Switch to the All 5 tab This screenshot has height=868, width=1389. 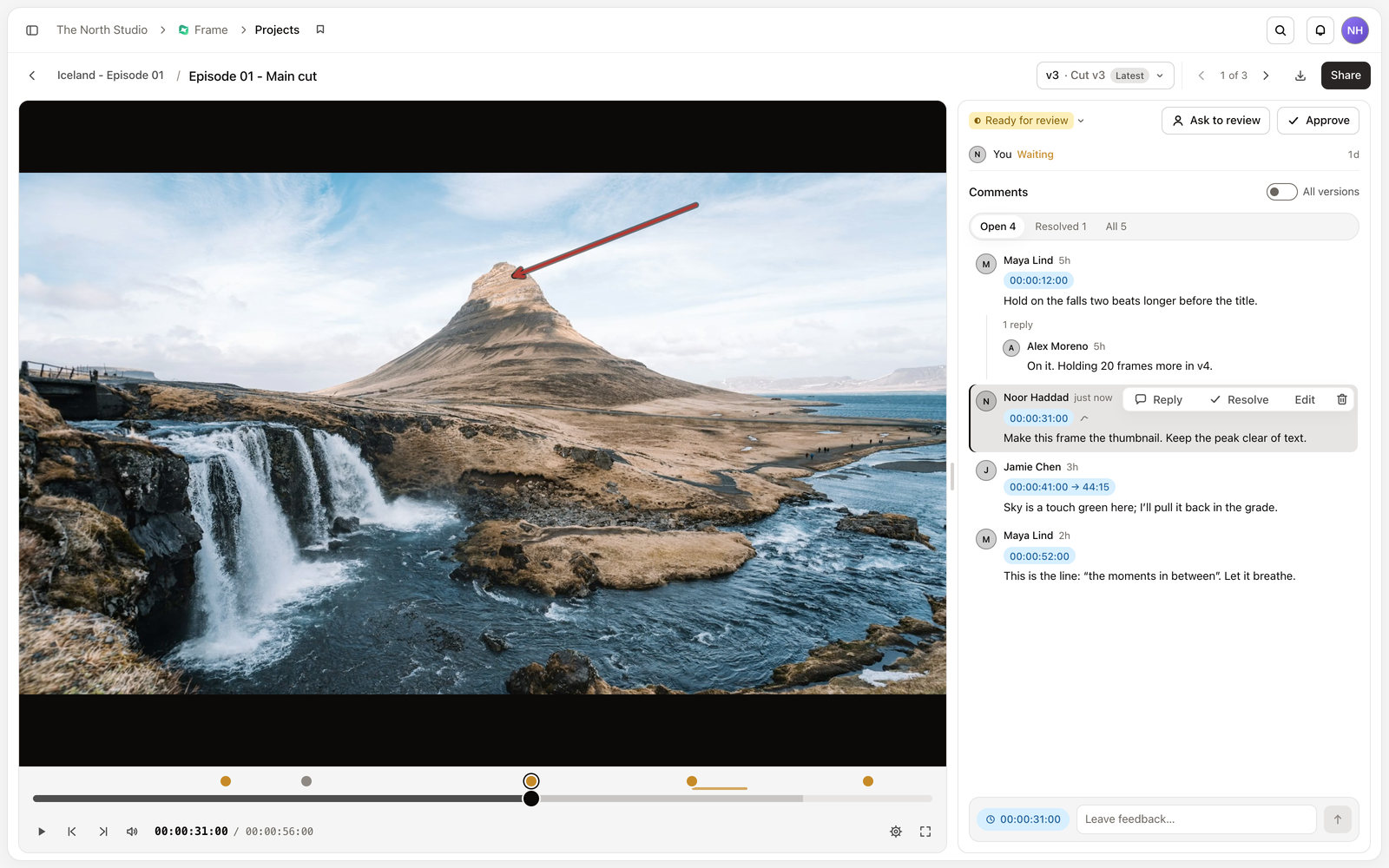(x=1116, y=227)
